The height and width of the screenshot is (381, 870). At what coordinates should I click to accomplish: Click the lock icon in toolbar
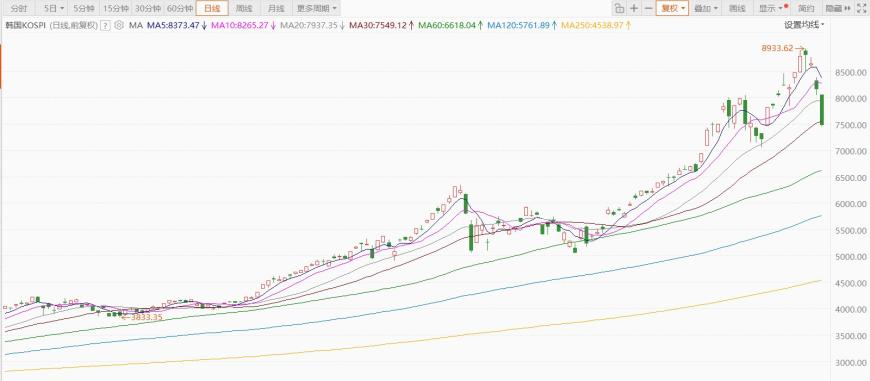[x=619, y=8]
